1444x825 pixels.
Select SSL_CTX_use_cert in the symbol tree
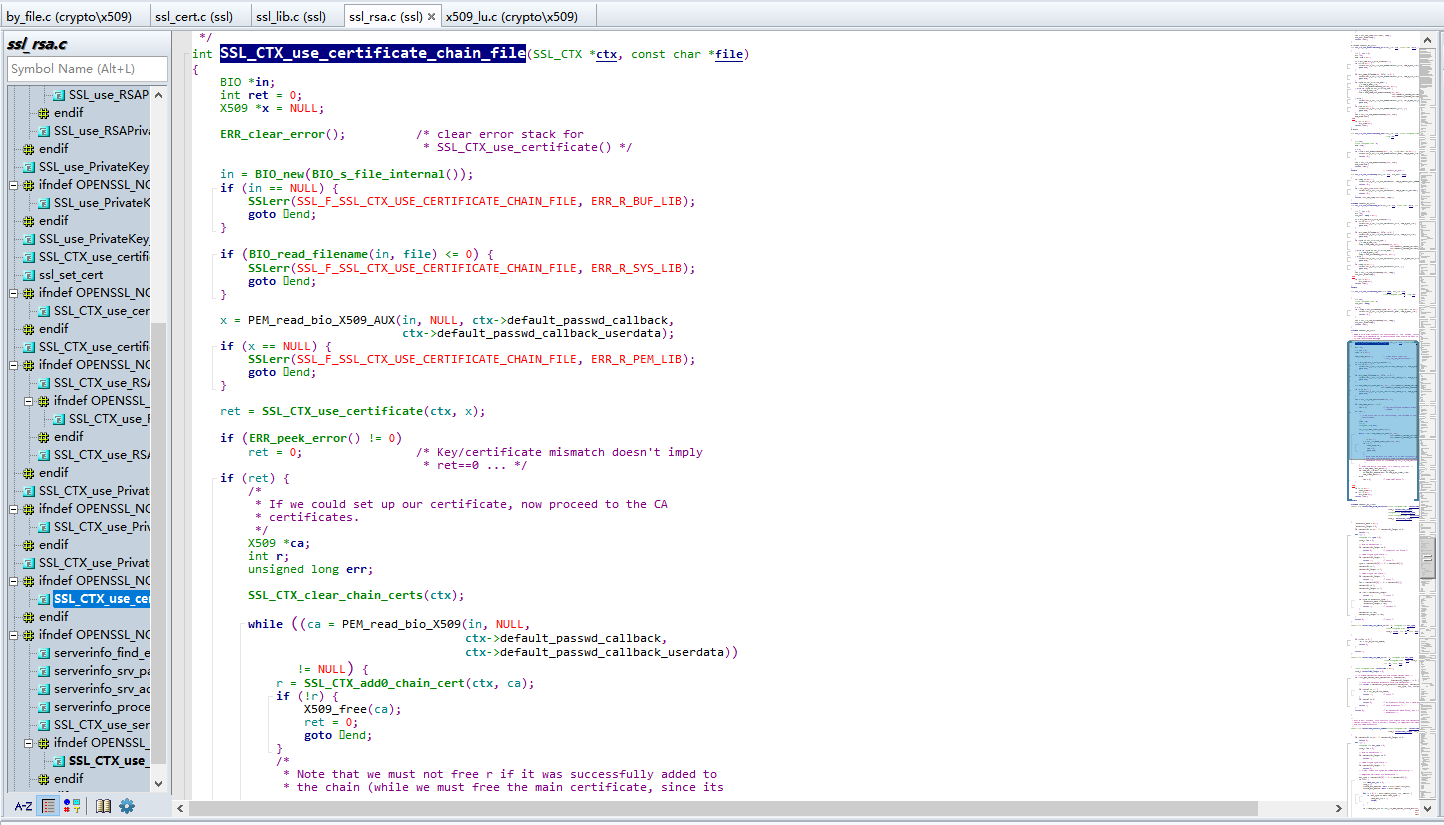coord(100,310)
